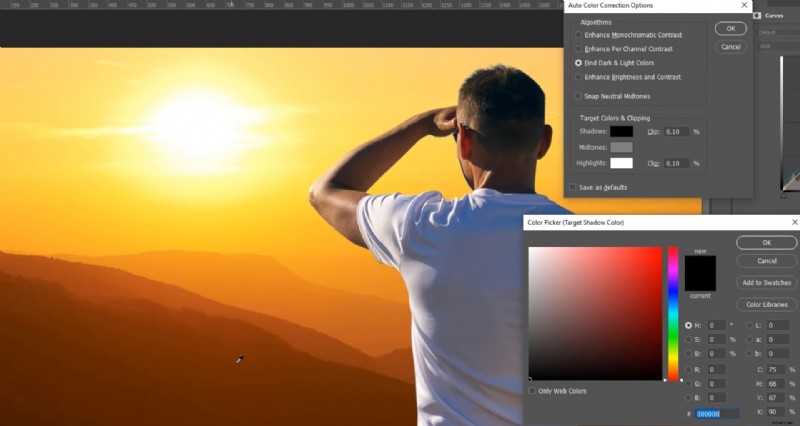Select the H hue radio button
The height and width of the screenshot is (426, 800).
click(689, 325)
